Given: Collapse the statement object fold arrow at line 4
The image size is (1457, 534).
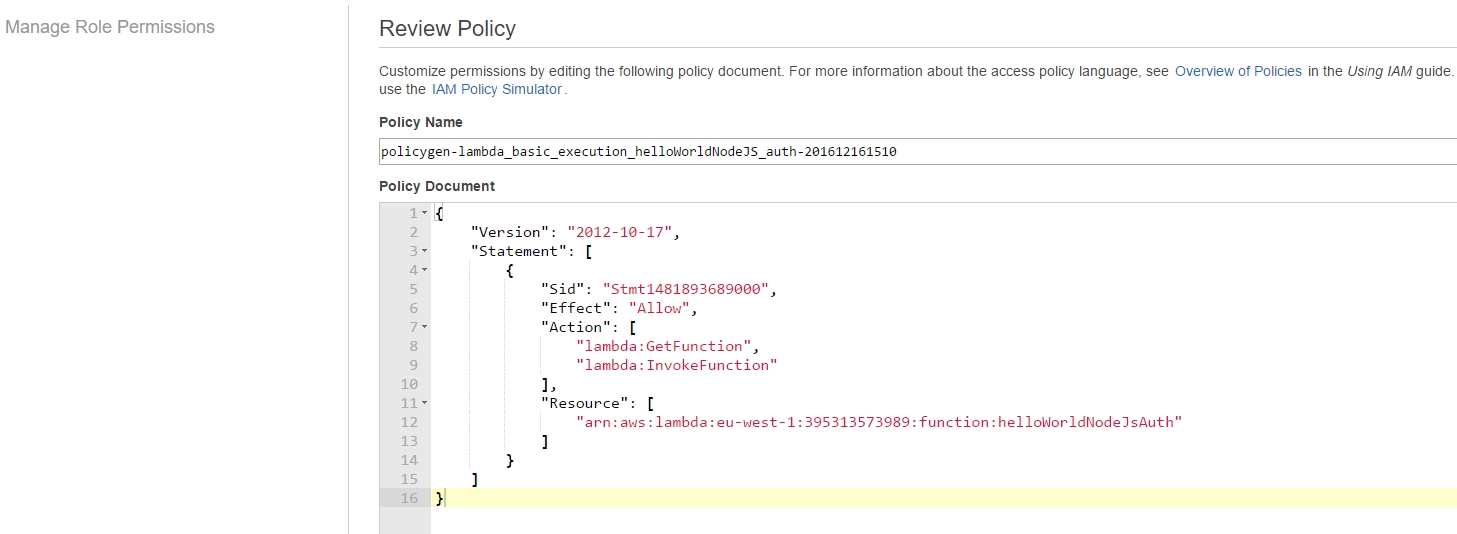Looking at the screenshot, I should [x=424, y=270].
